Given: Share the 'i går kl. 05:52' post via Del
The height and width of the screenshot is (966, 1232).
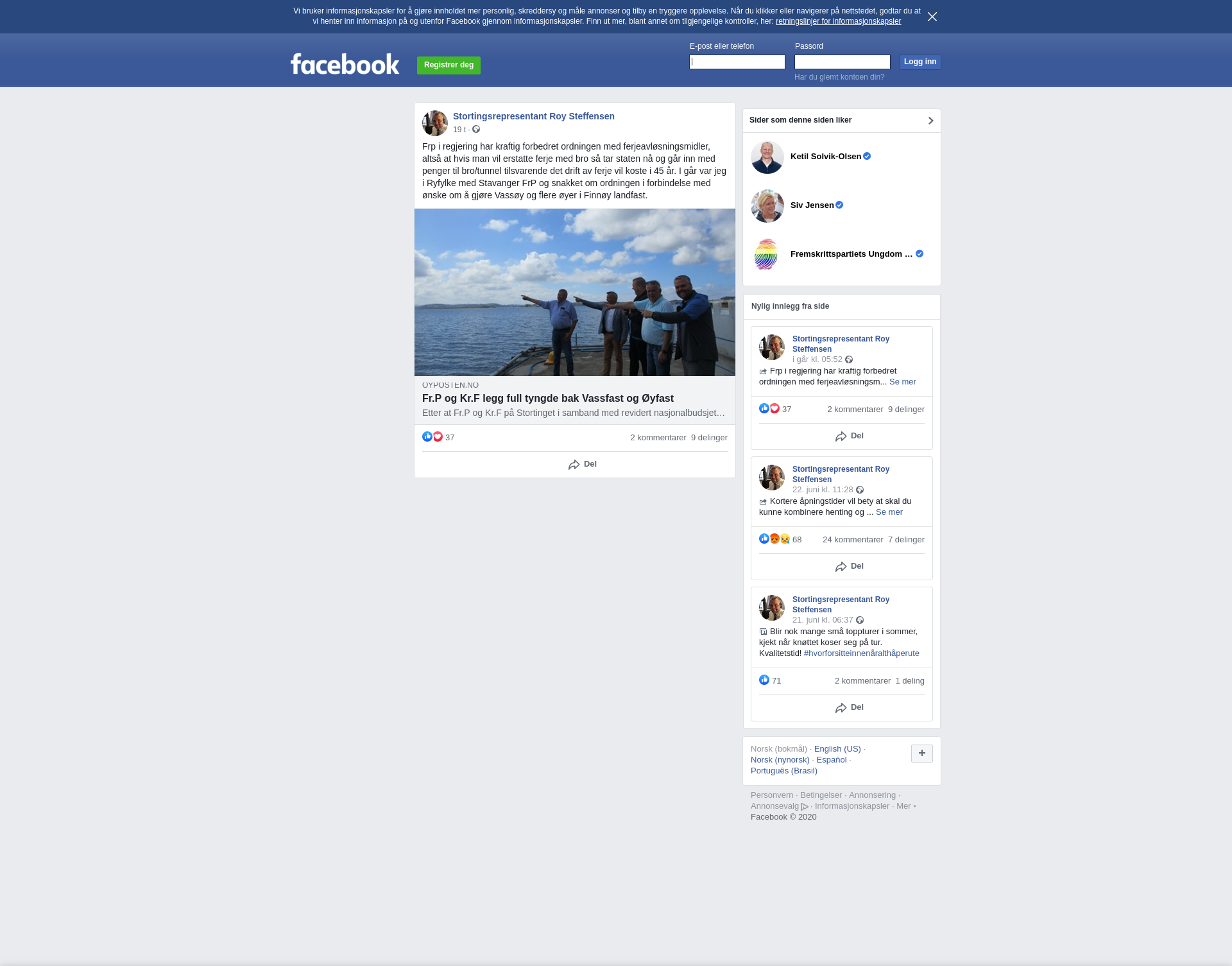Looking at the screenshot, I should point(850,436).
